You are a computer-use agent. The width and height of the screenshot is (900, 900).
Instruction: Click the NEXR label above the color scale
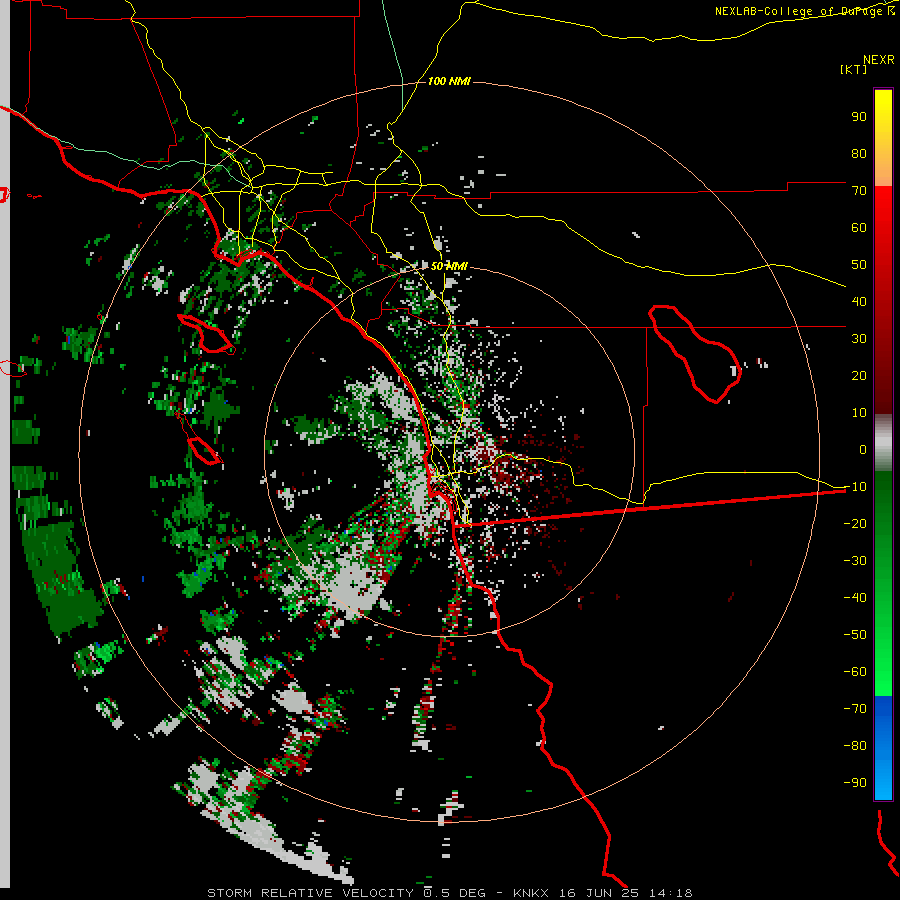click(879, 60)
